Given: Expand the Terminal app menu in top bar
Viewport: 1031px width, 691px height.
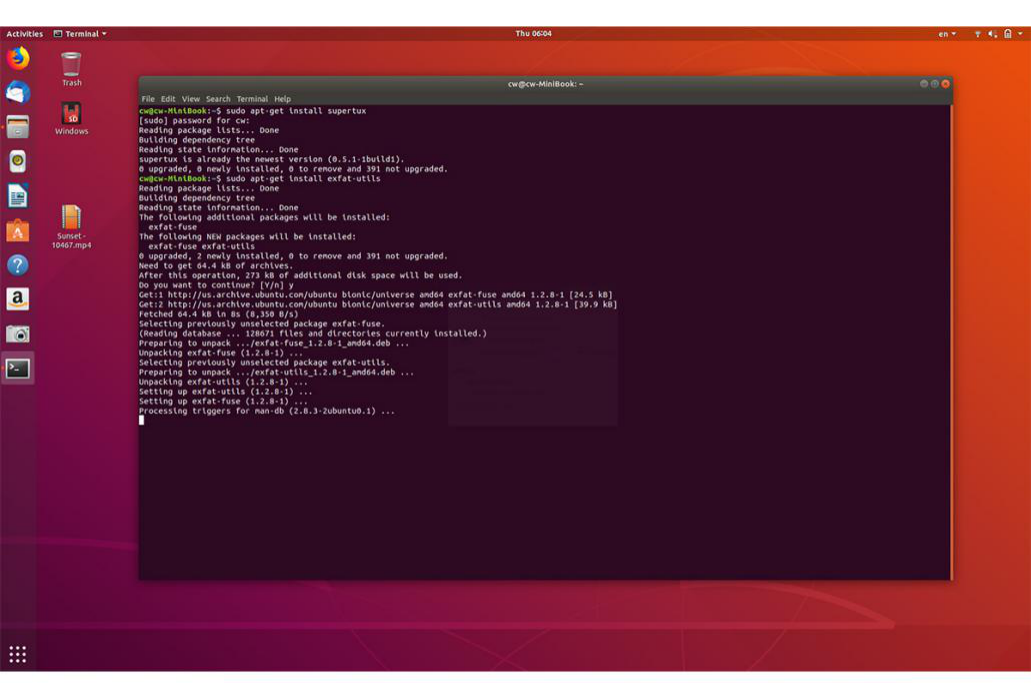Looking at the screenshot, I should coord(80,34).
